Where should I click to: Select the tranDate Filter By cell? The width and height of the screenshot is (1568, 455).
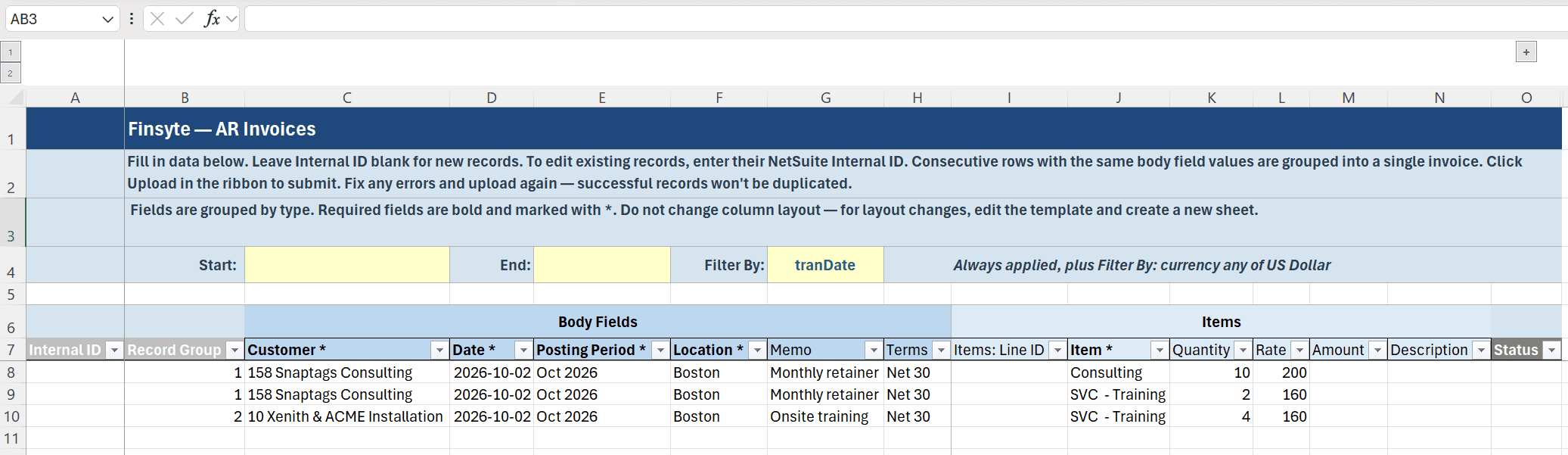[825, 265]
